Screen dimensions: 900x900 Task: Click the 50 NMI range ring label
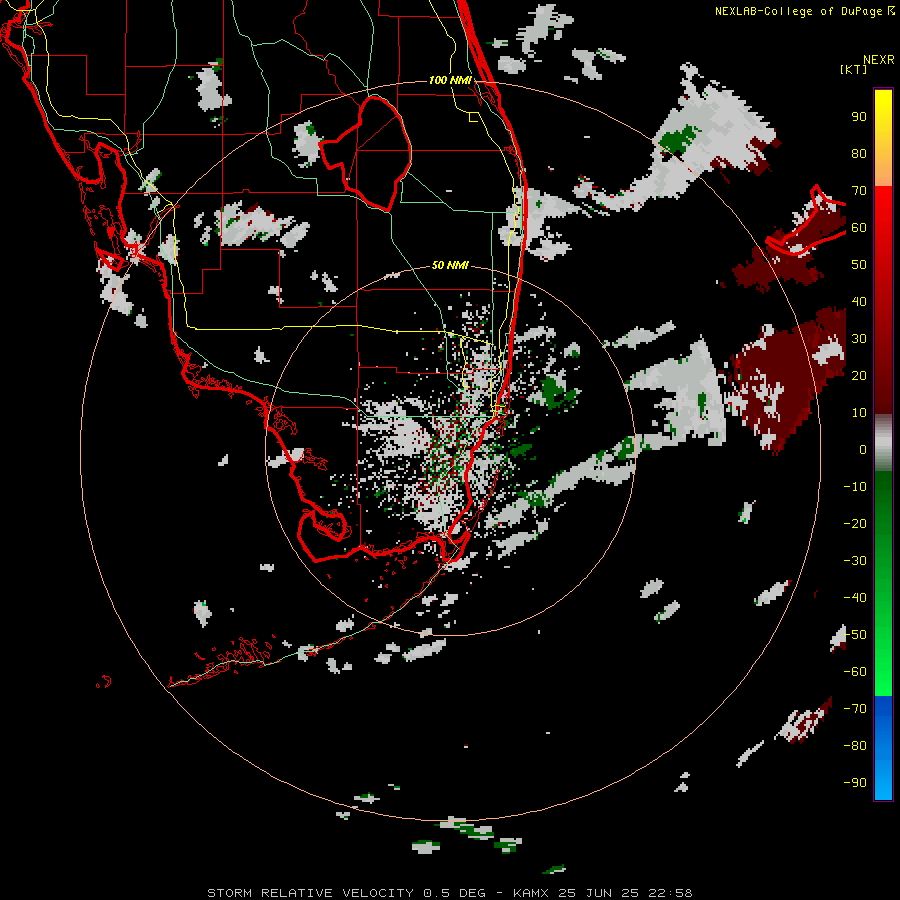click(450, 265)
